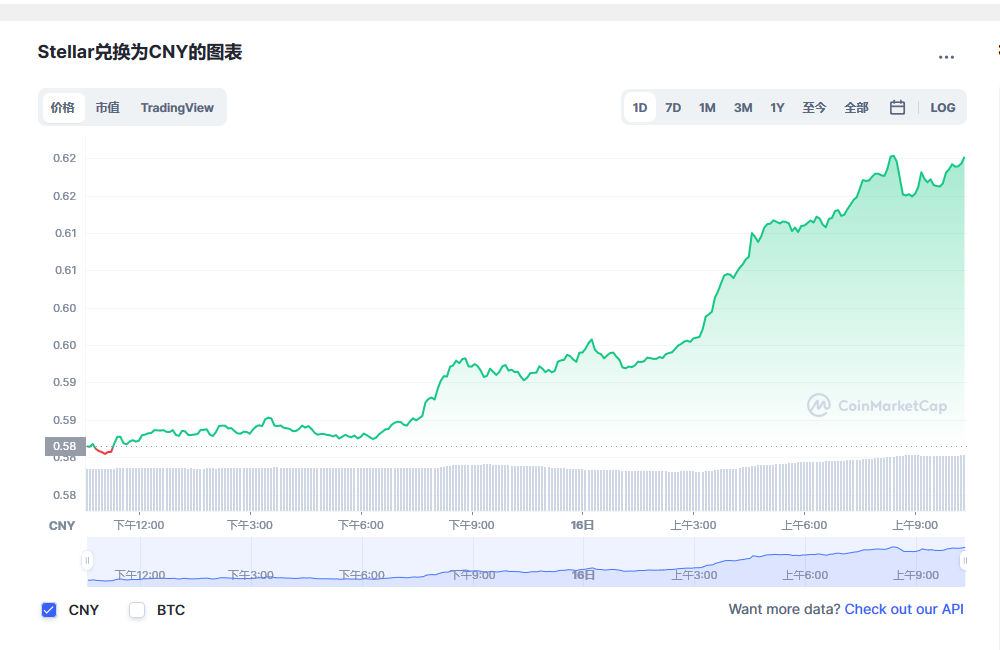This screenshot has height=650, width=1000.
Task: Select the 7D time range
Action: [673, 107]
